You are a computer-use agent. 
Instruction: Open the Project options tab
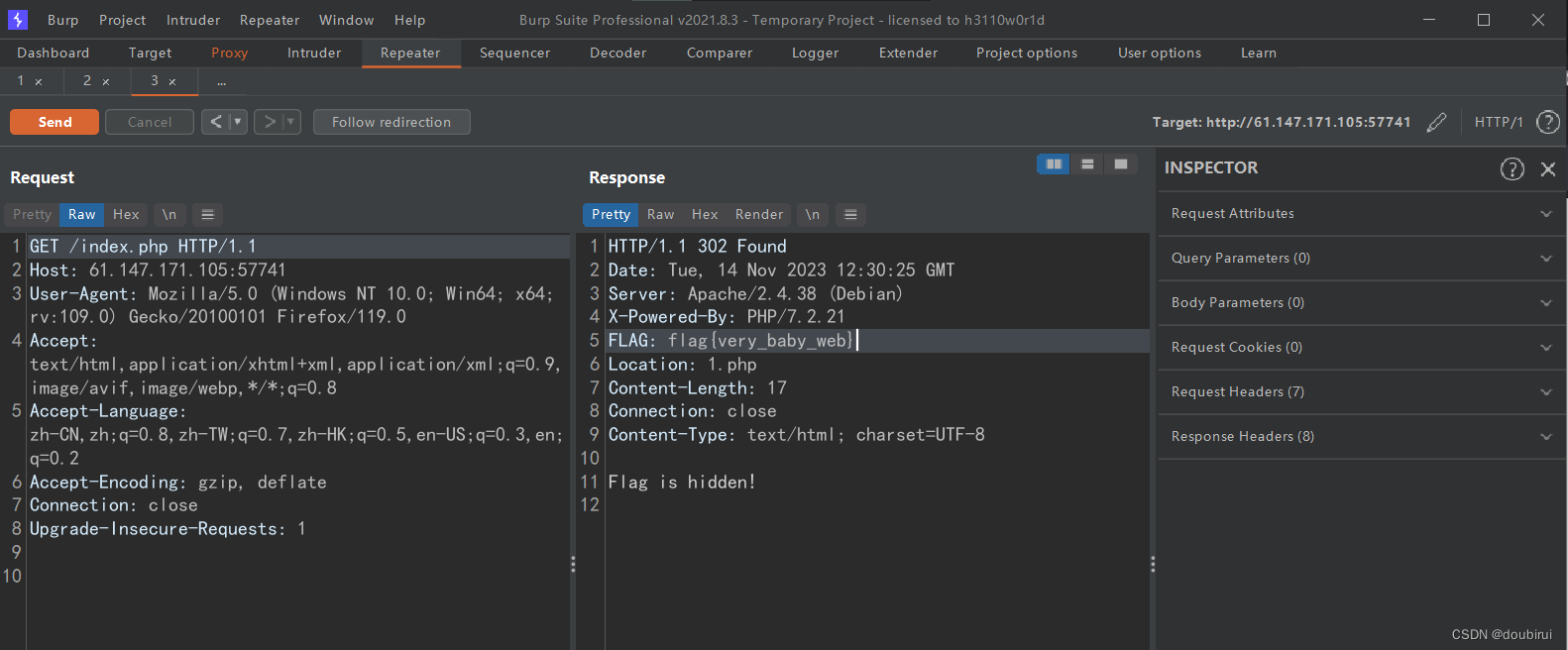(x=1026, y=54)
